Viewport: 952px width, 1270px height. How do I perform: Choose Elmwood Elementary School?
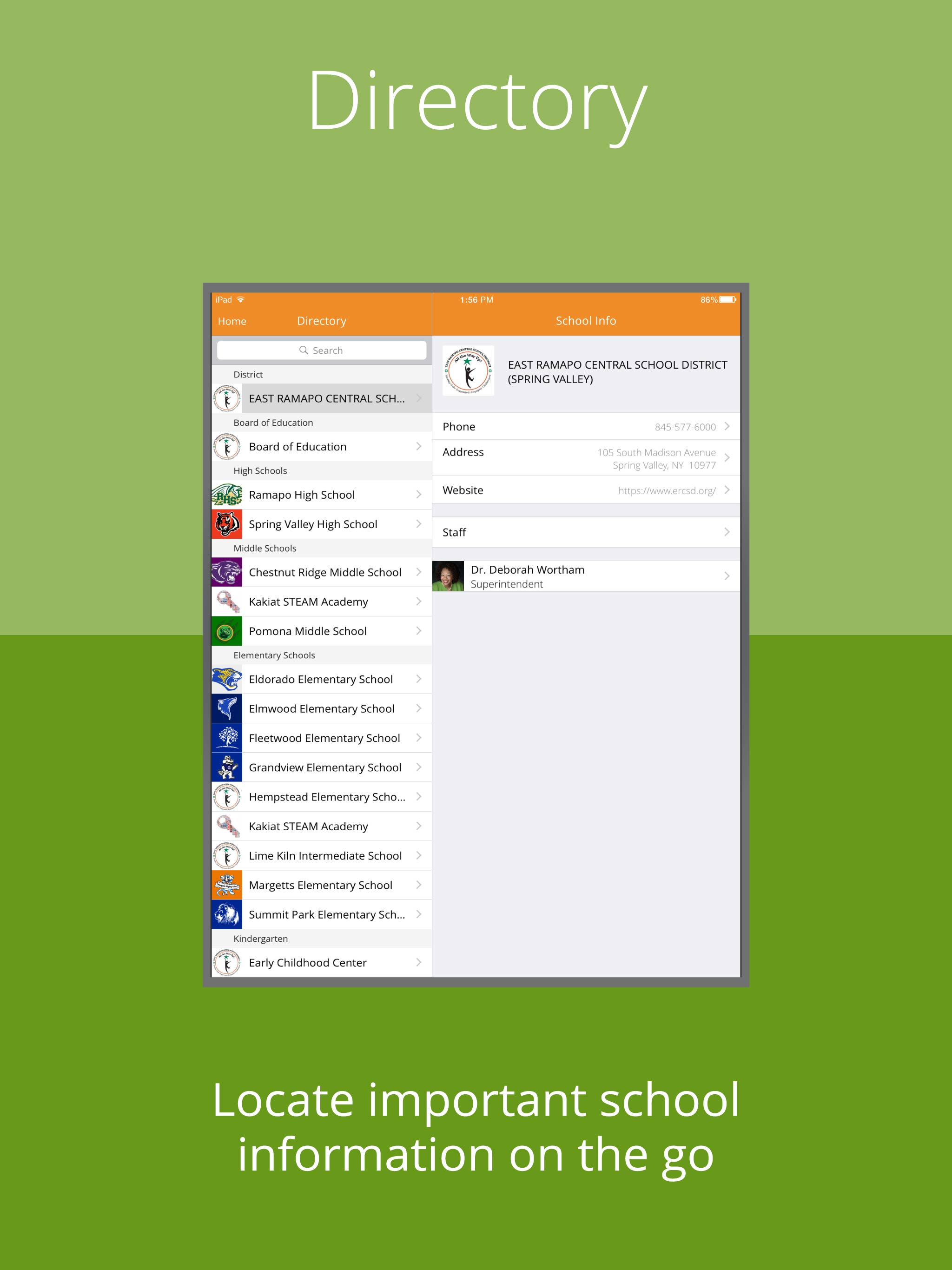pos(322,708)
